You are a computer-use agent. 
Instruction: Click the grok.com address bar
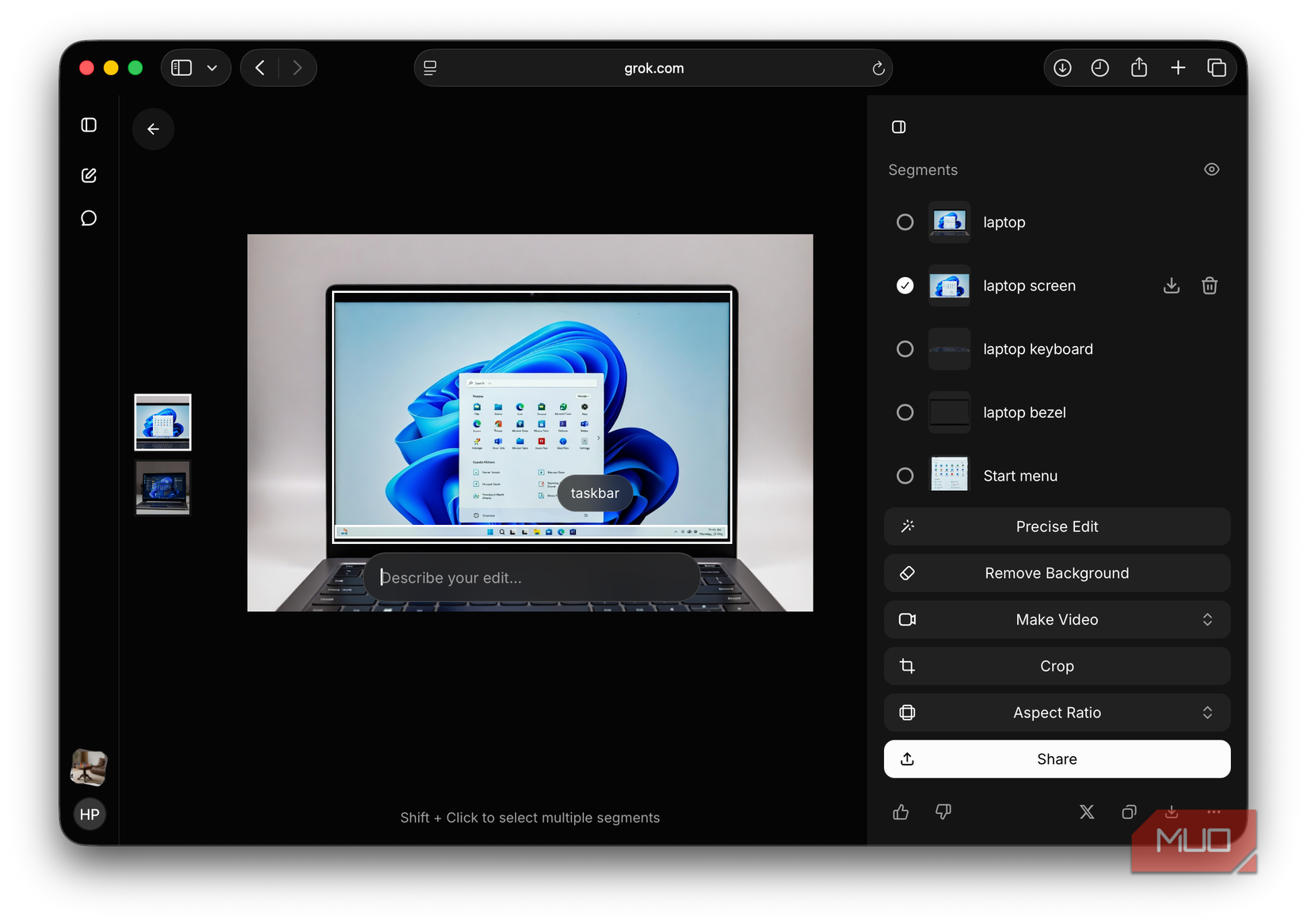[x=653, y=68]
